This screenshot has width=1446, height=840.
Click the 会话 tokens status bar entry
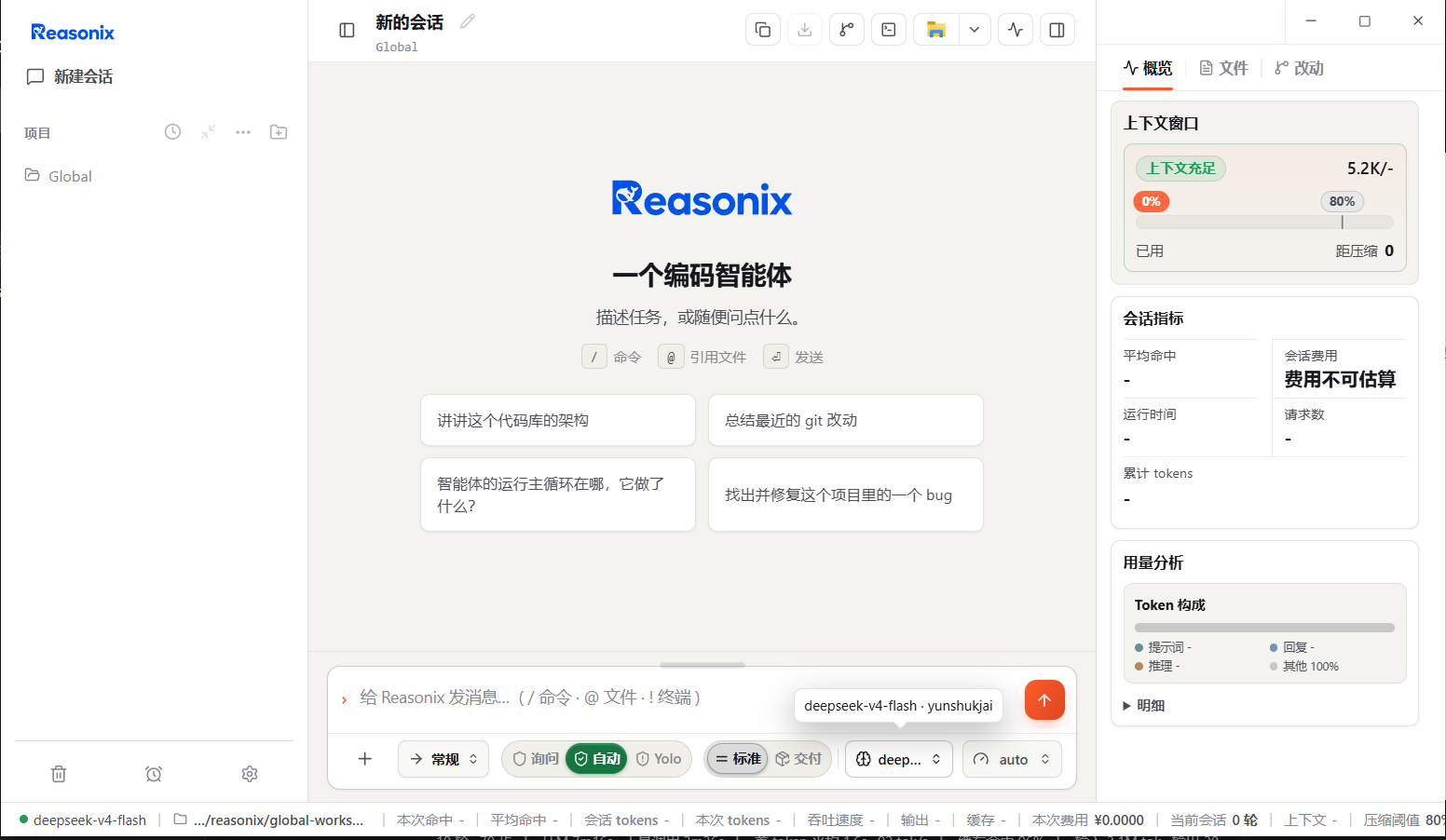pyautogui.click(x=626, y=820)
